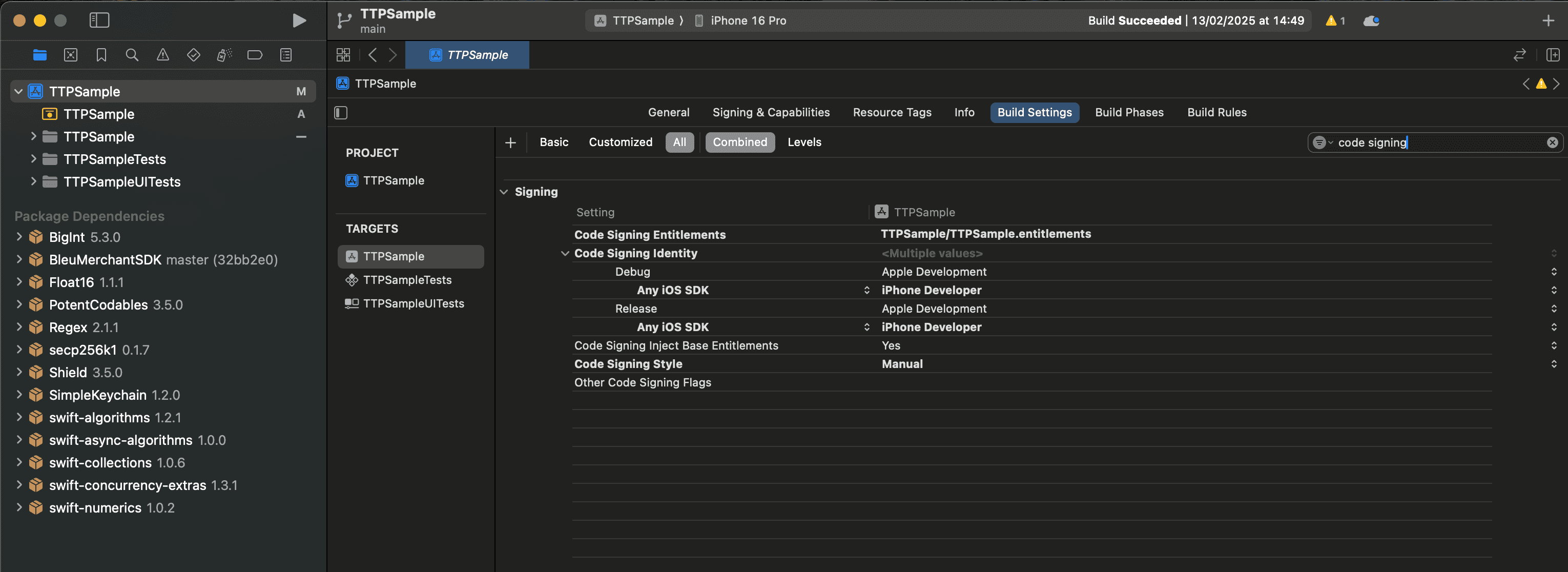Collapse the Code Signing Identity row
1568x572 pixels.
click(x=565, y=253)
